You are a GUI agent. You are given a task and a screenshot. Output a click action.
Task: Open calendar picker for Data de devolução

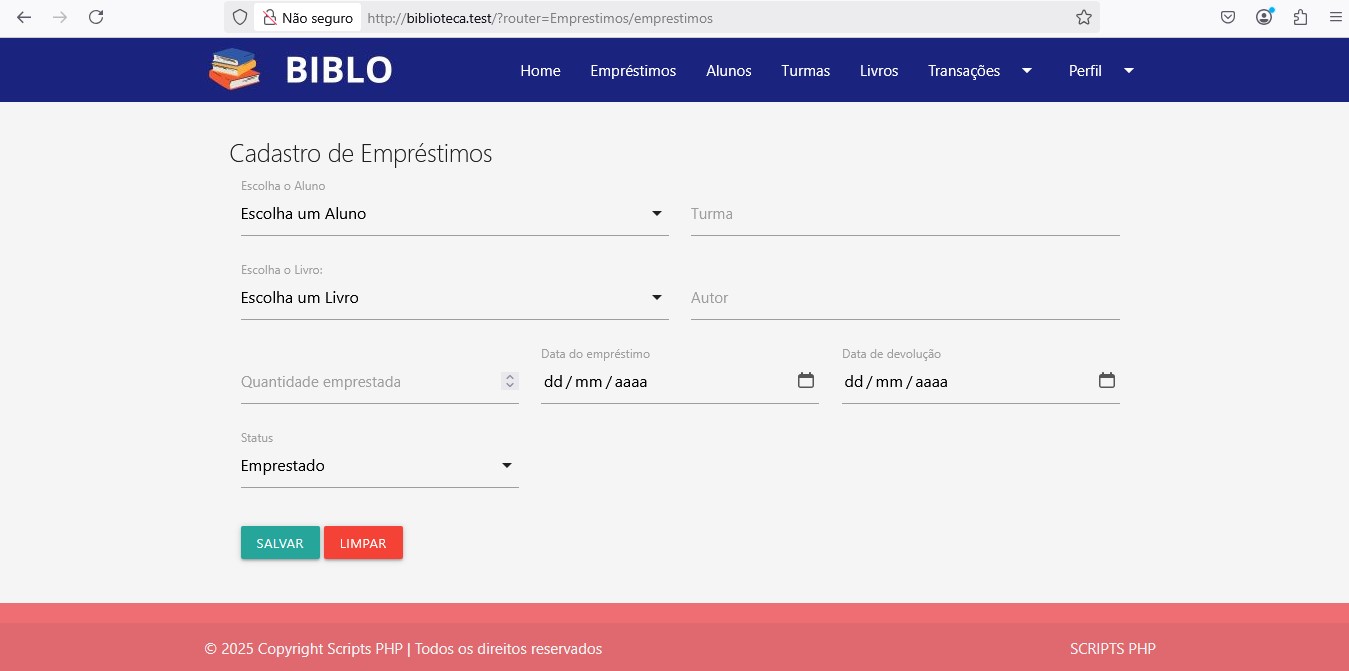pos(1106,380)
